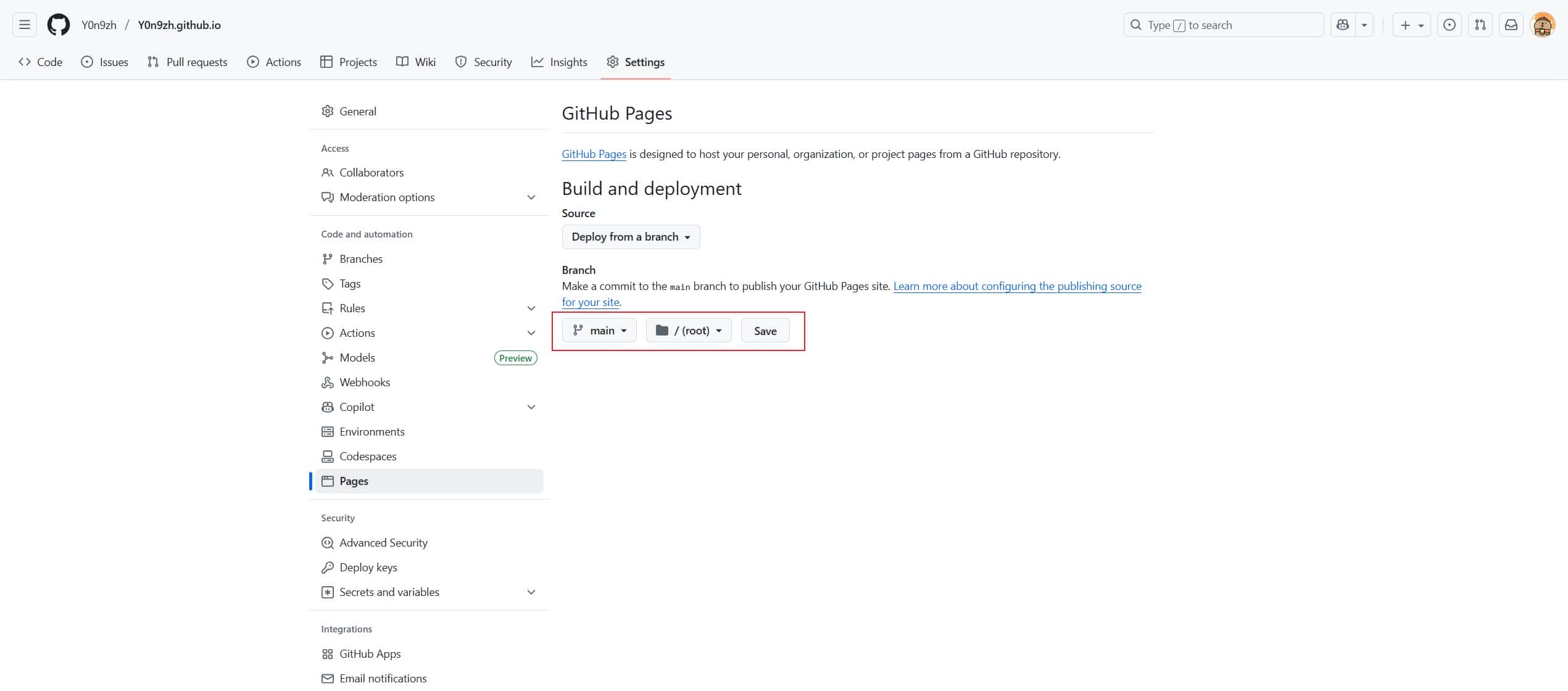Image resolution: width=1568 pixels, height=691 pixels.
Task: Switch to the Projects tab
Action: point(349,62)
